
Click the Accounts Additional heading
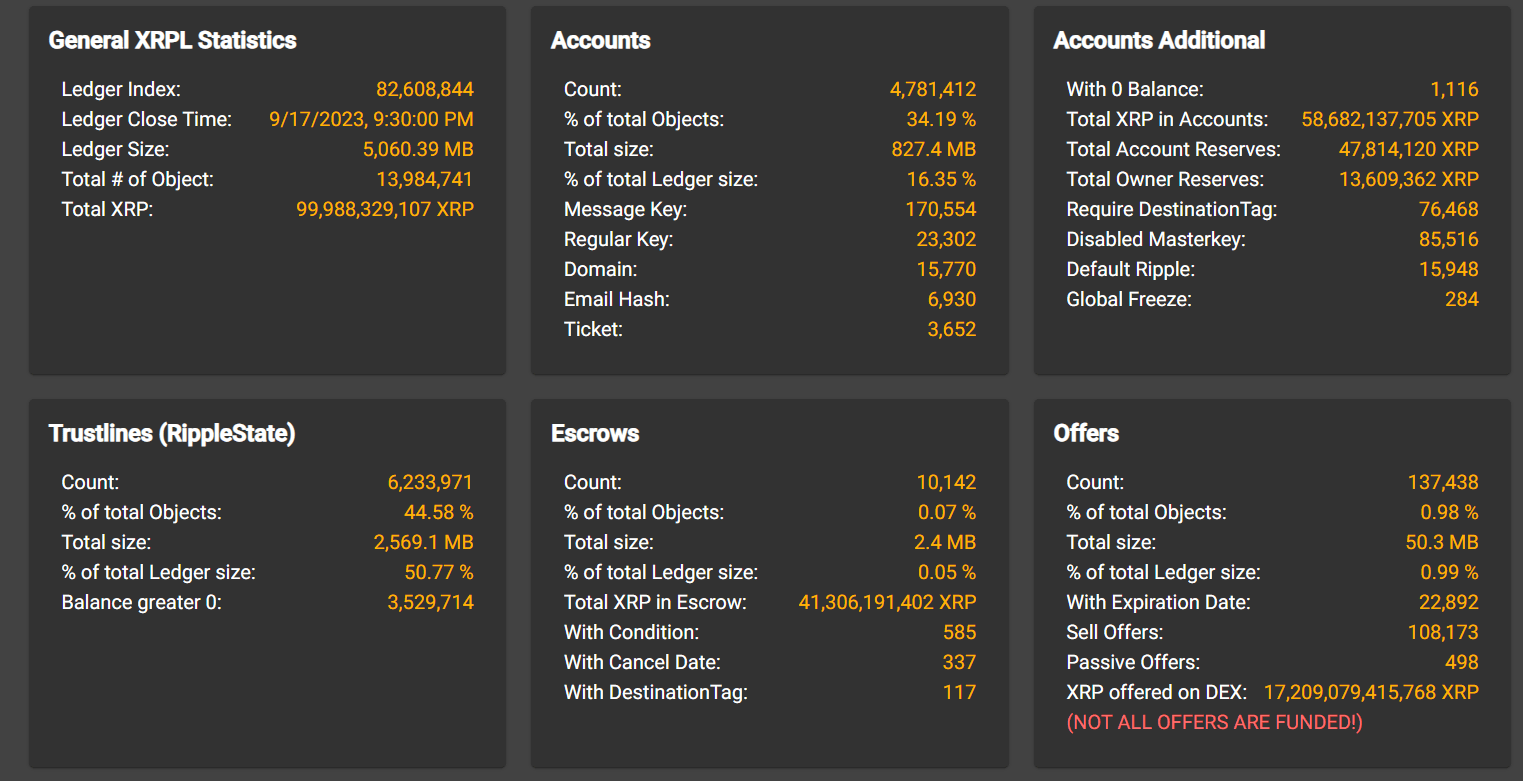click(1159, 40)
